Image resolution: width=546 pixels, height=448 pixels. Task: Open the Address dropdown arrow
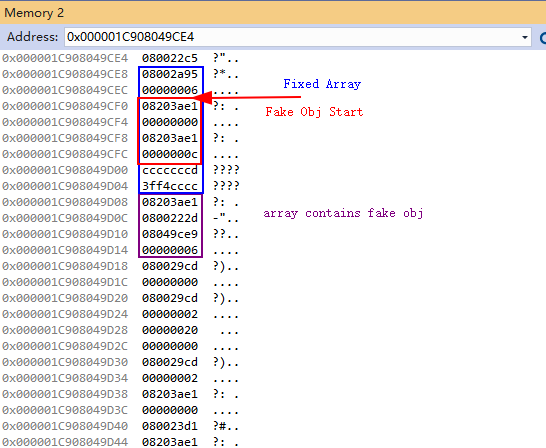tap(524, 37)
